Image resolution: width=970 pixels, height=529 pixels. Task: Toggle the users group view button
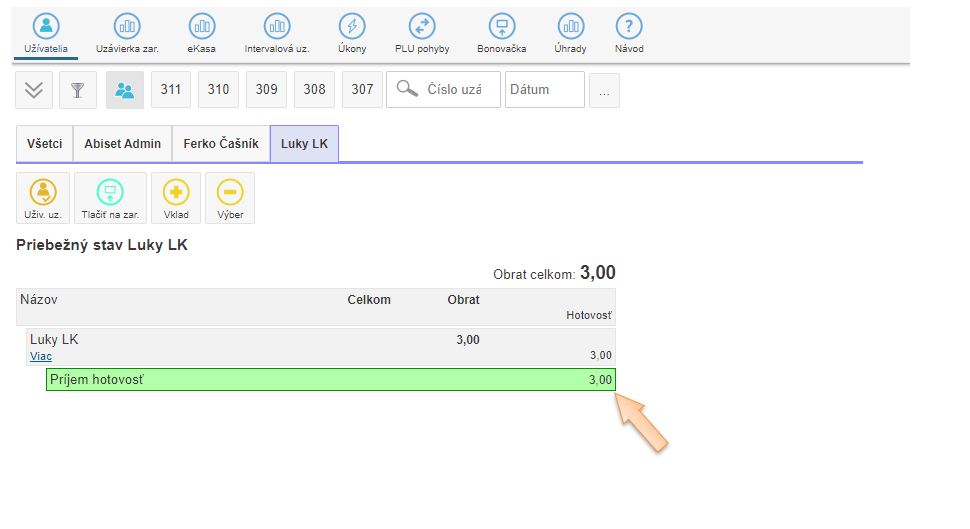point(125,90)
